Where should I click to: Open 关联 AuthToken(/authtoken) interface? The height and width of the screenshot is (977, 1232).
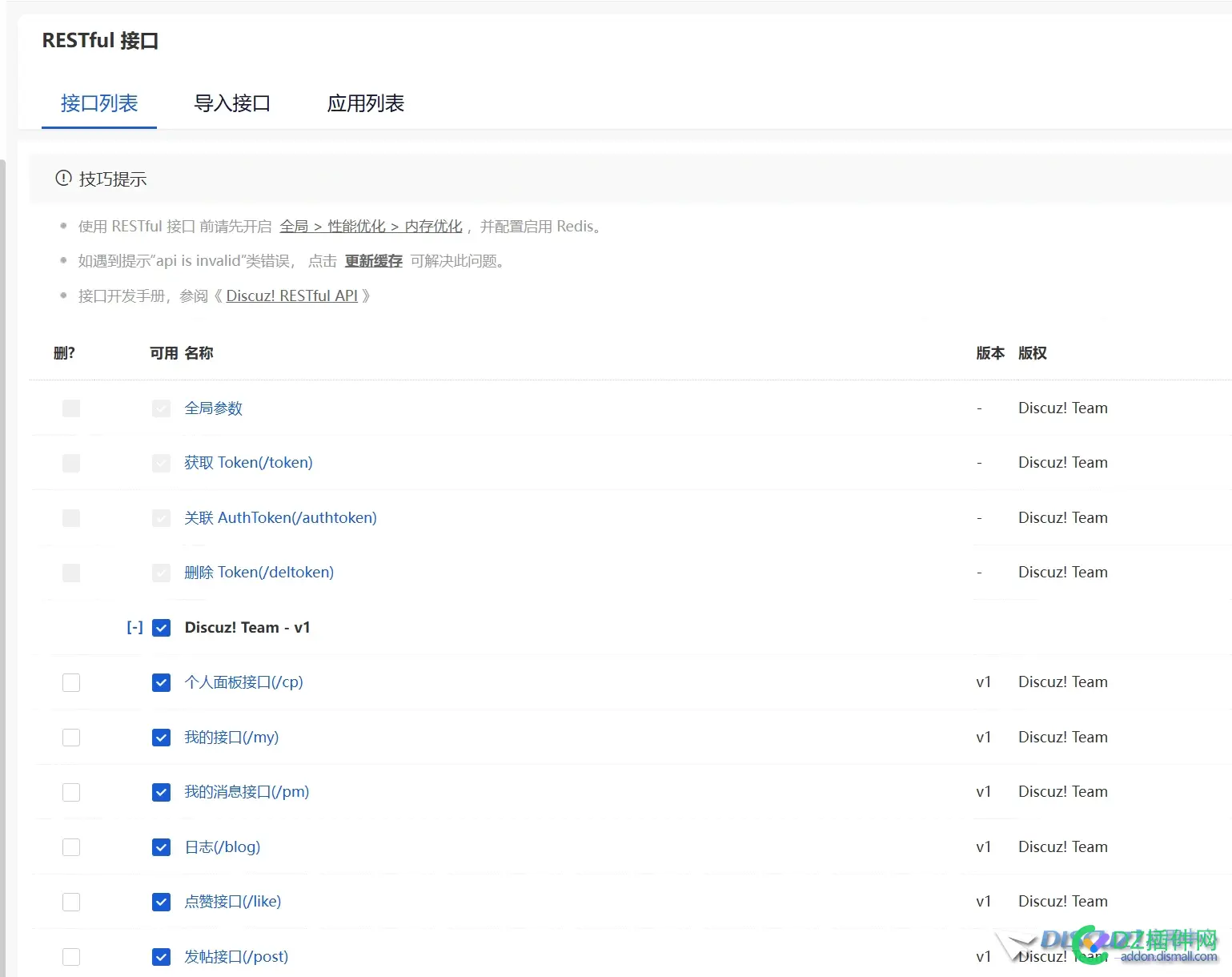click(280, 517)
